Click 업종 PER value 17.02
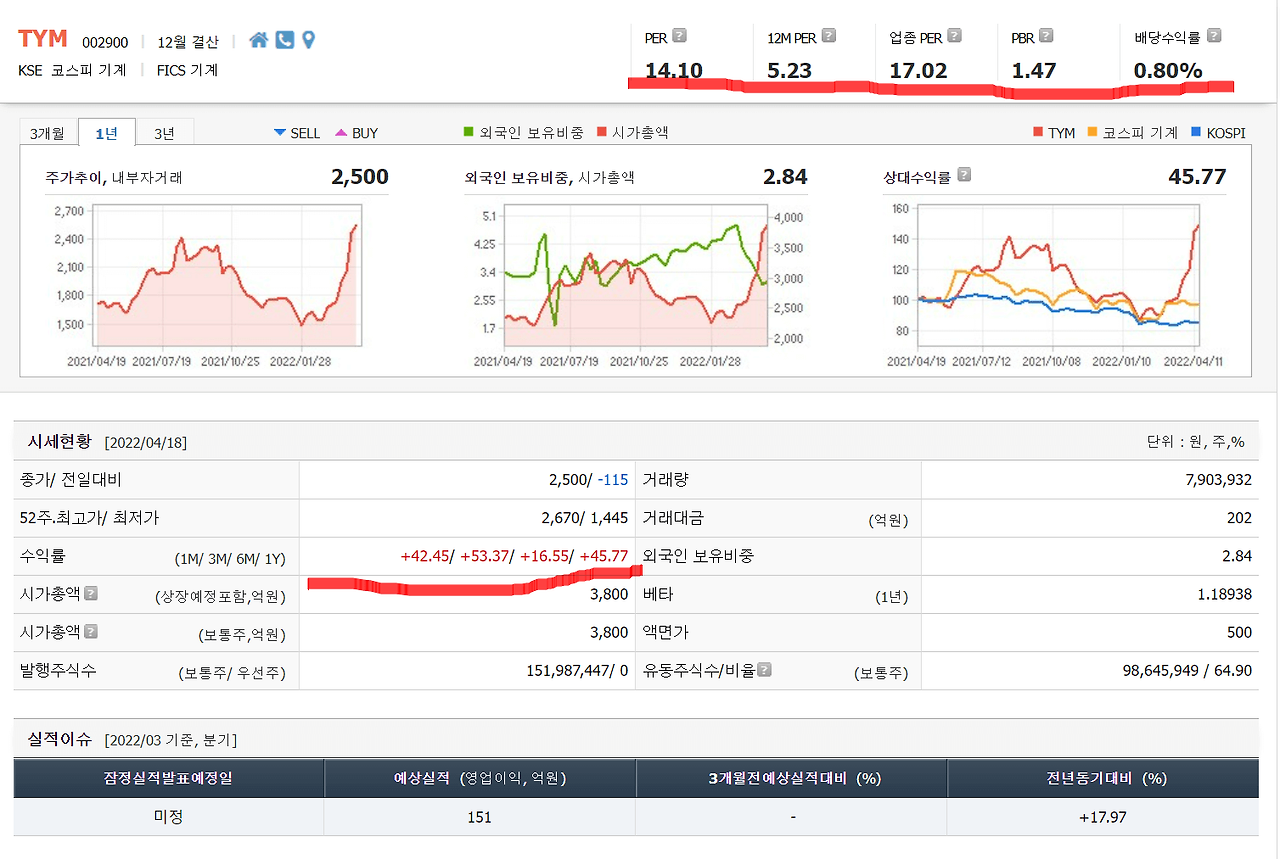 coord(918,70)
